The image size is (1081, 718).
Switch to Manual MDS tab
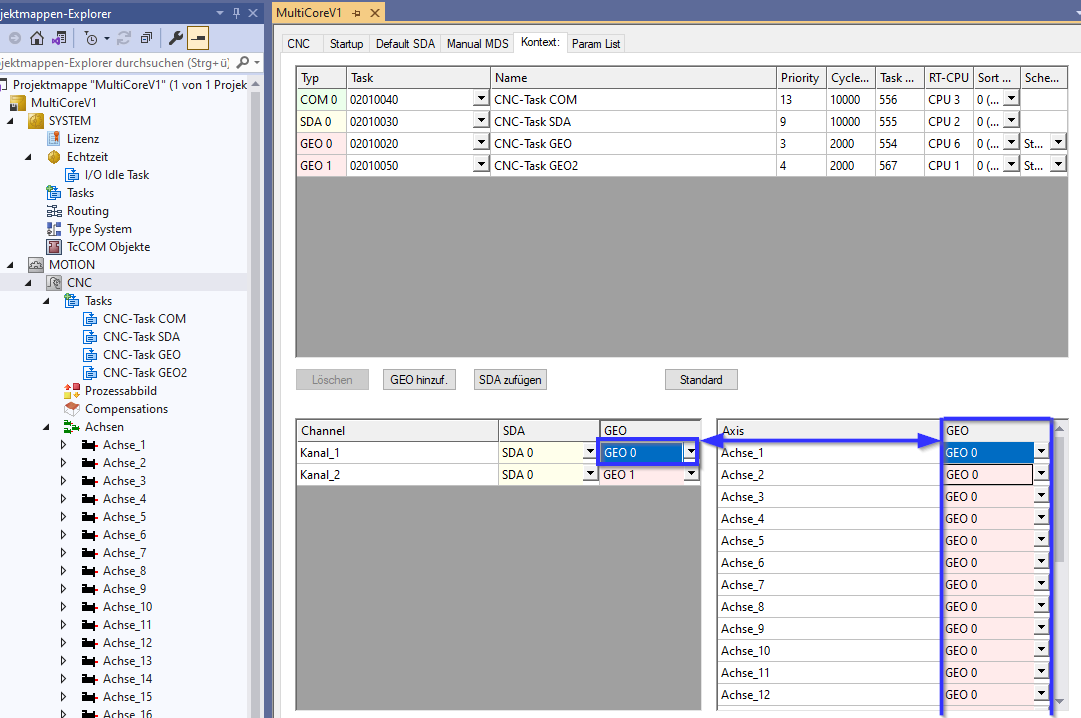point(477,43)
